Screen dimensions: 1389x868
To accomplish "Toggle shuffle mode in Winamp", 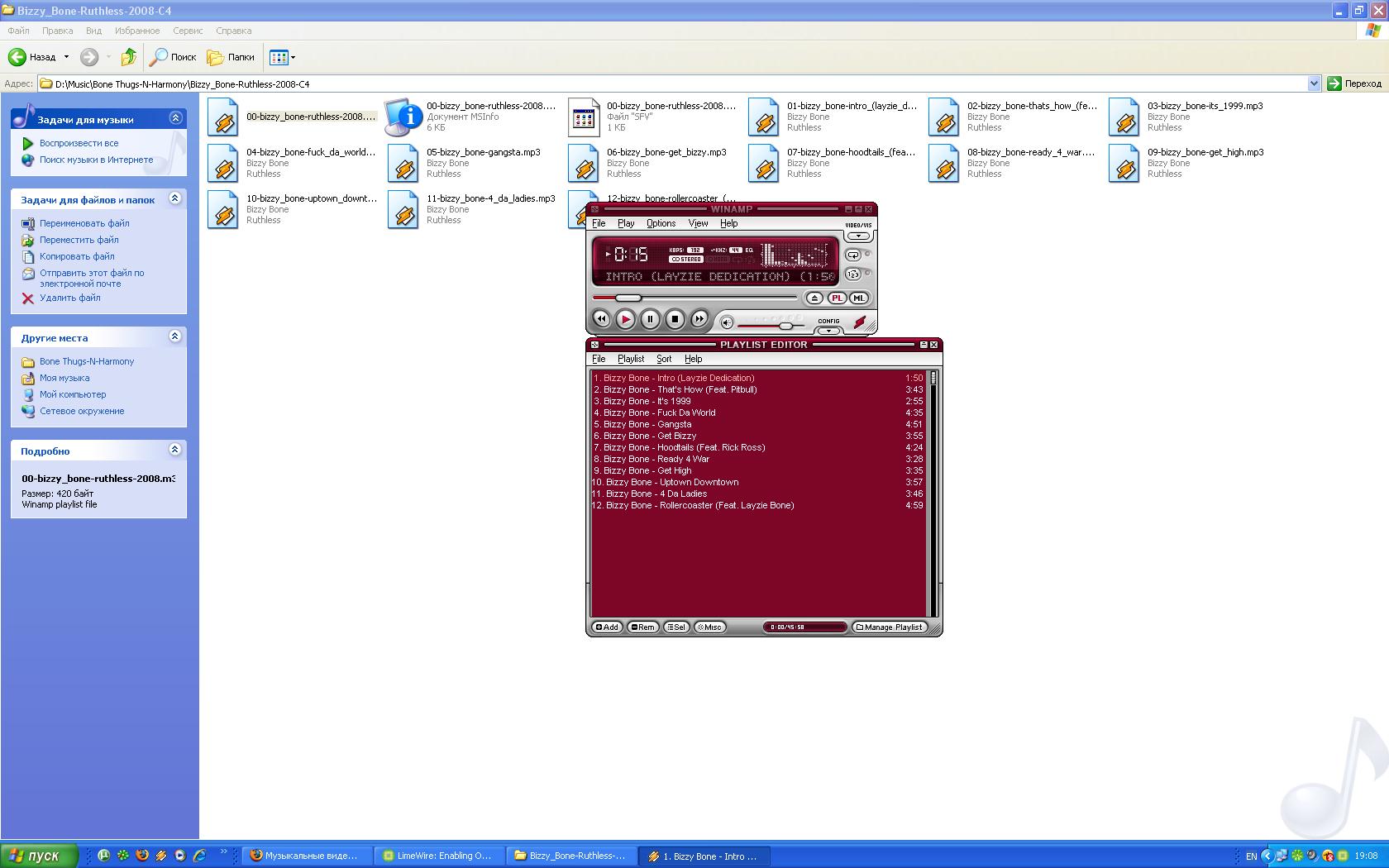I will (853, 274).
